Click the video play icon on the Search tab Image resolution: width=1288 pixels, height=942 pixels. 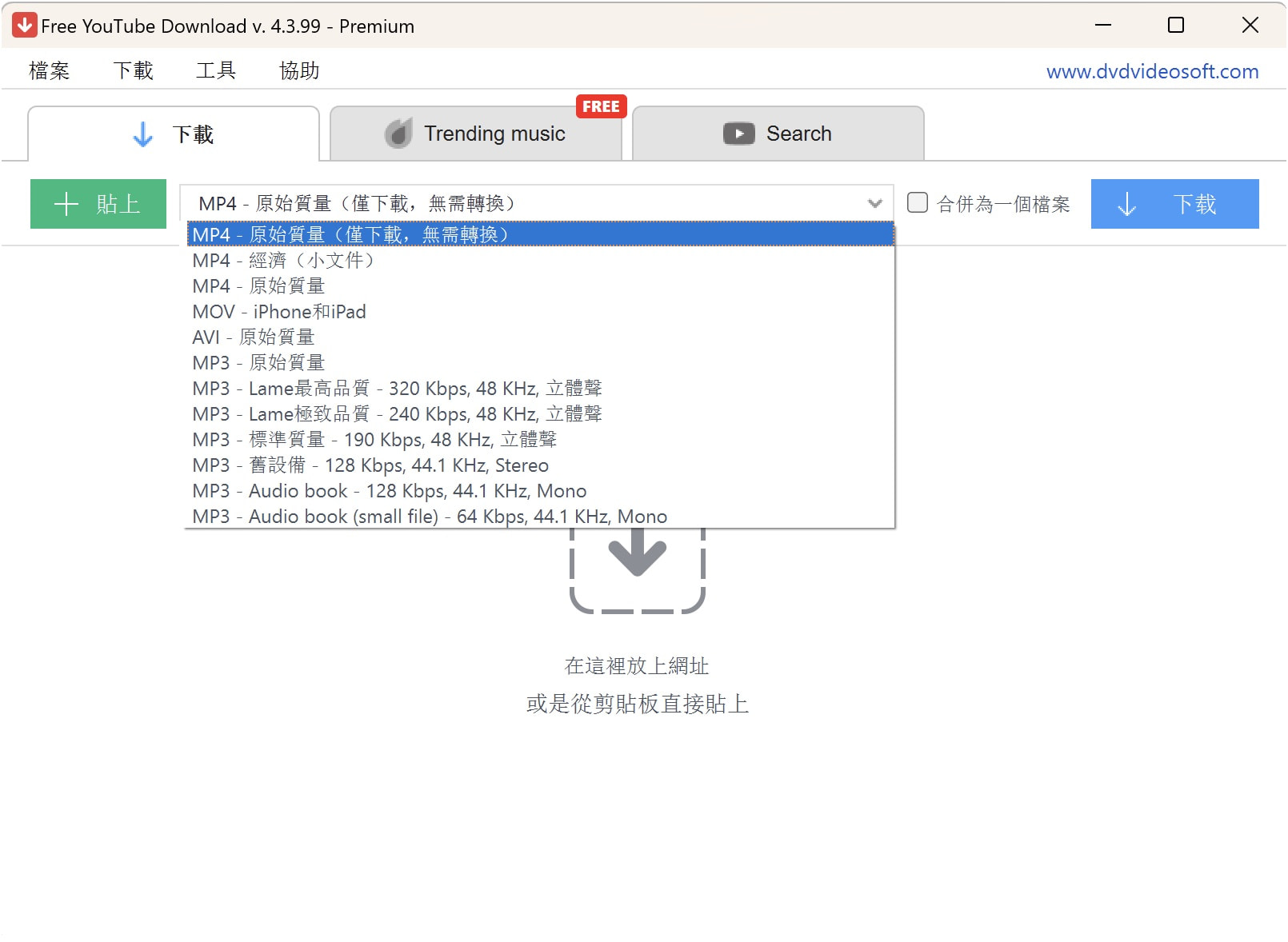[738, 134]
